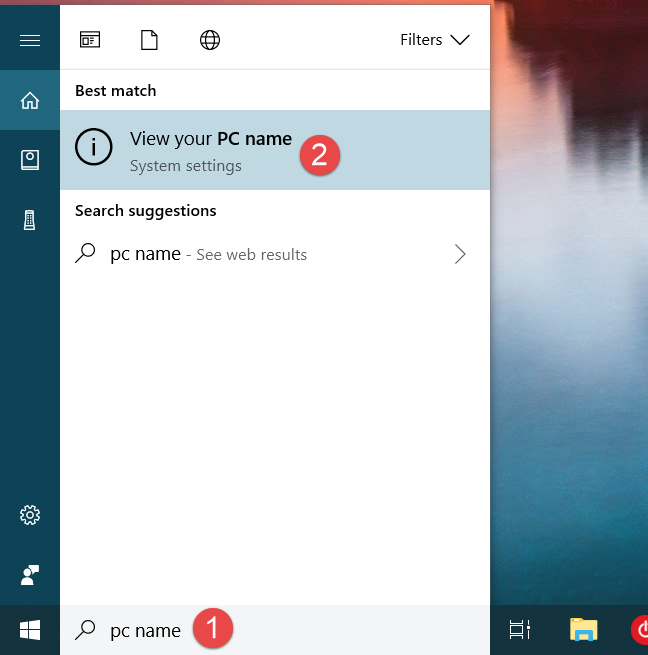
Task: Filter results by Documents icon
Action: click(x=149, y=40)
